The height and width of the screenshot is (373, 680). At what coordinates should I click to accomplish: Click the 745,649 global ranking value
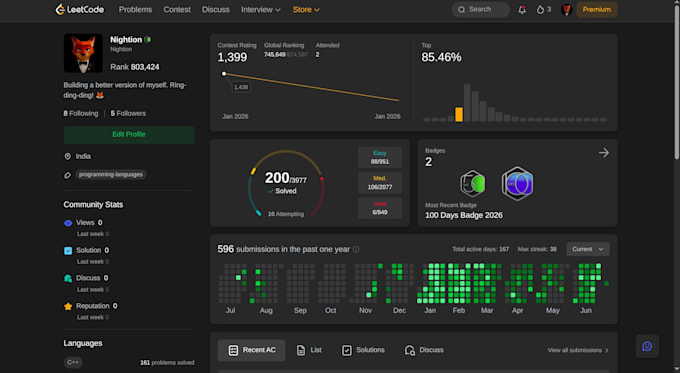275,55
